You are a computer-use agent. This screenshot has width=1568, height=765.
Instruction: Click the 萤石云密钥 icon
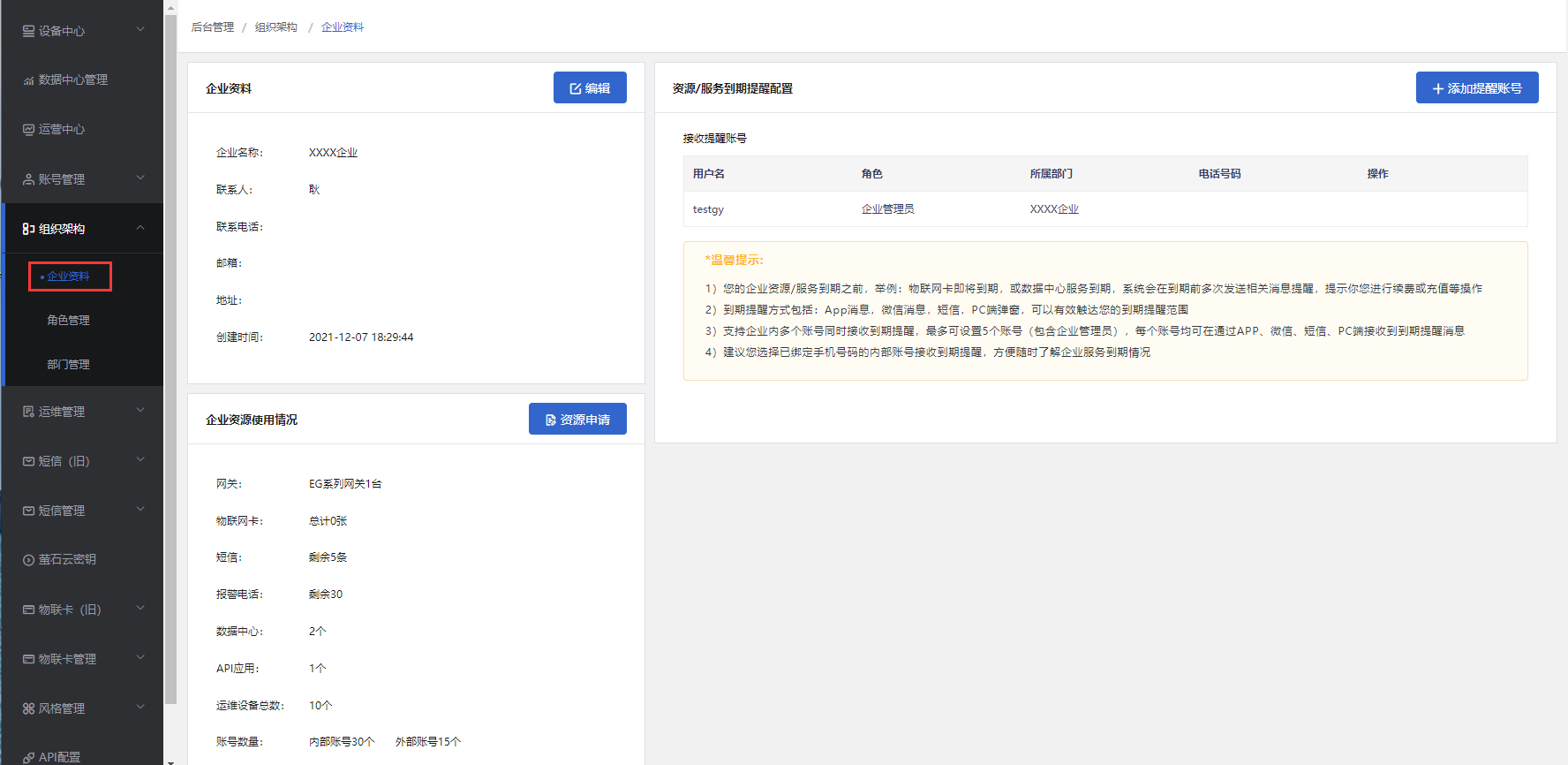coord(28,560)
